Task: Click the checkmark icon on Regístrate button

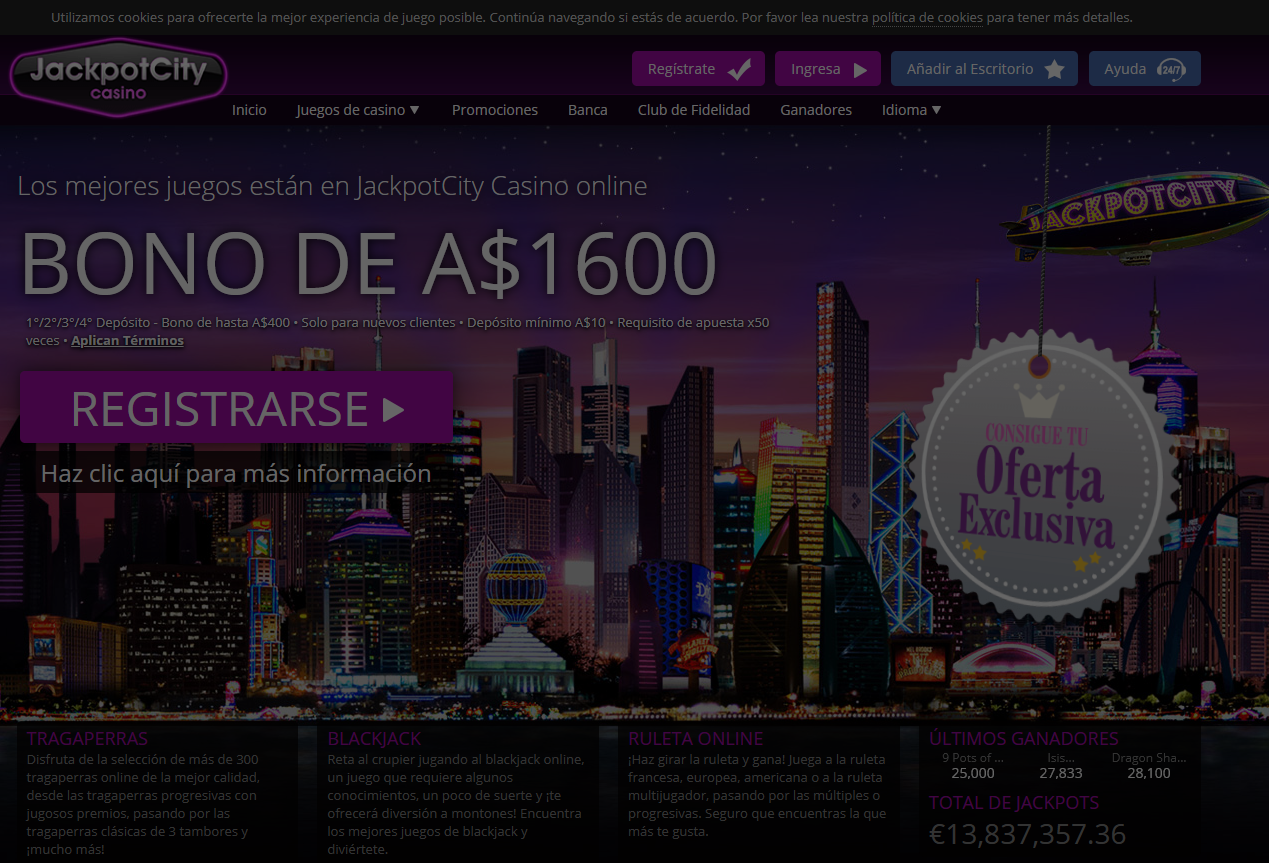Action: [740, 68]
